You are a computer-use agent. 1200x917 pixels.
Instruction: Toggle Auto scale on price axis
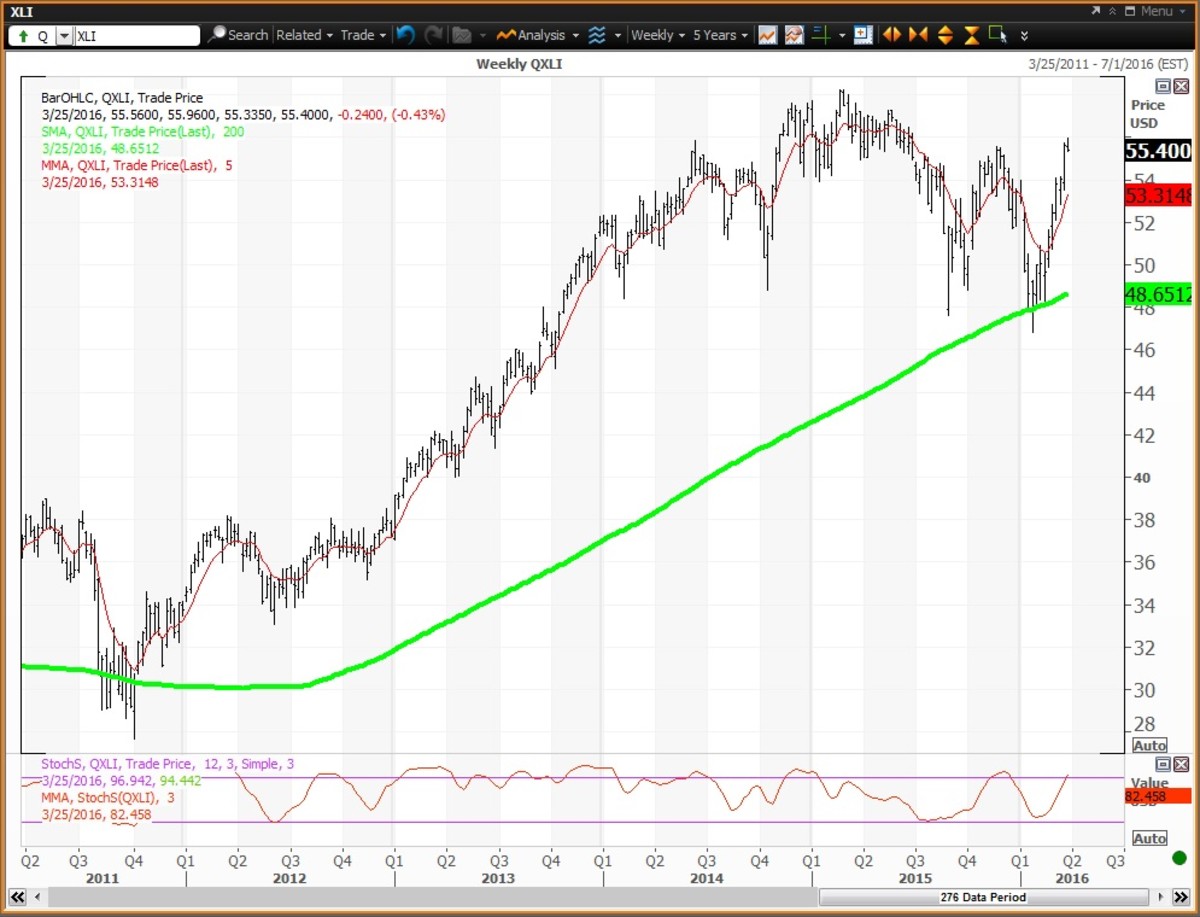point(1149,746)
